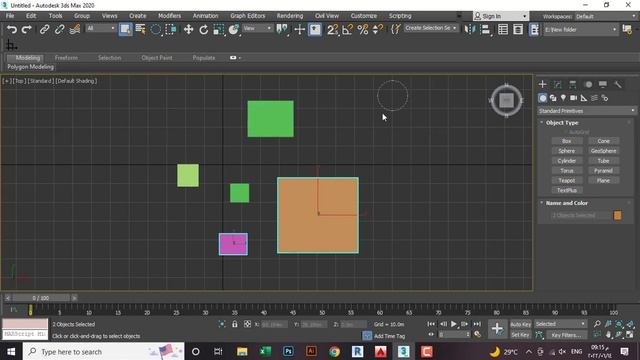Click the circular selection region icon
The width and height of the screenshot is (640, 360).
click(x=156, y=29)
